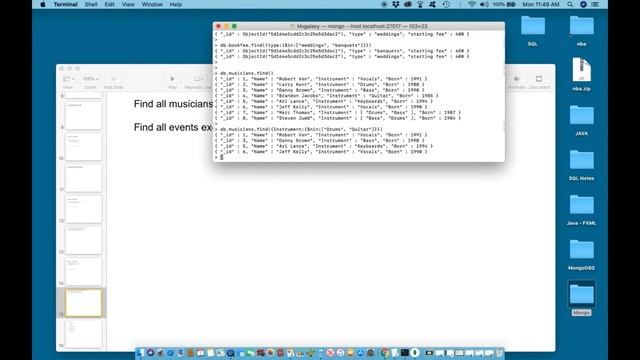The image size is (640, 360).
Task: Open the Help menu
Action: (176, 4)
